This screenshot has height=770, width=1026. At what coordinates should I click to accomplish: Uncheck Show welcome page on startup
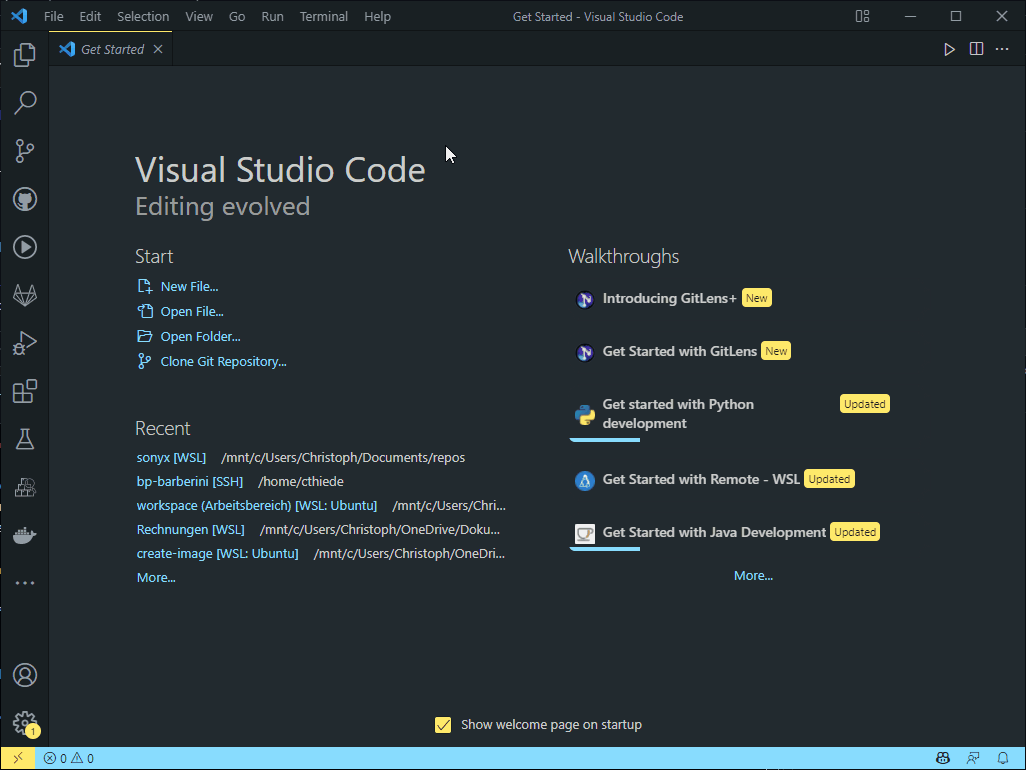pos(443,724)
